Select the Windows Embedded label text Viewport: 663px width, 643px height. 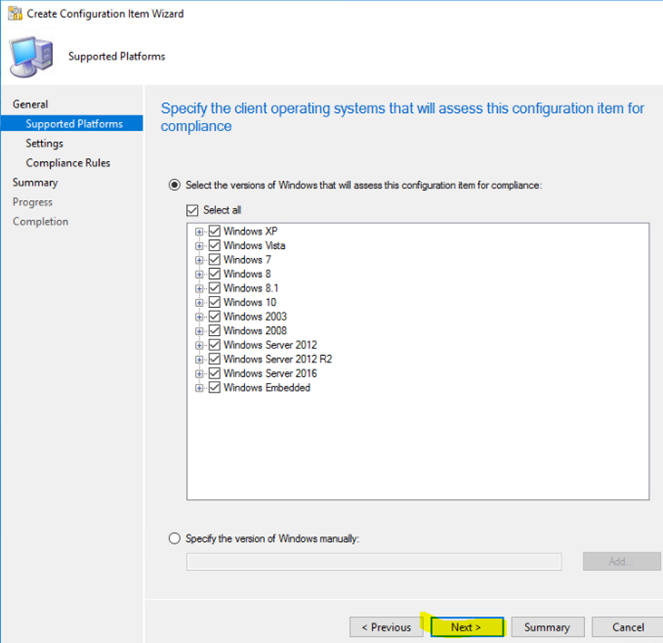(x=267, y=388)
